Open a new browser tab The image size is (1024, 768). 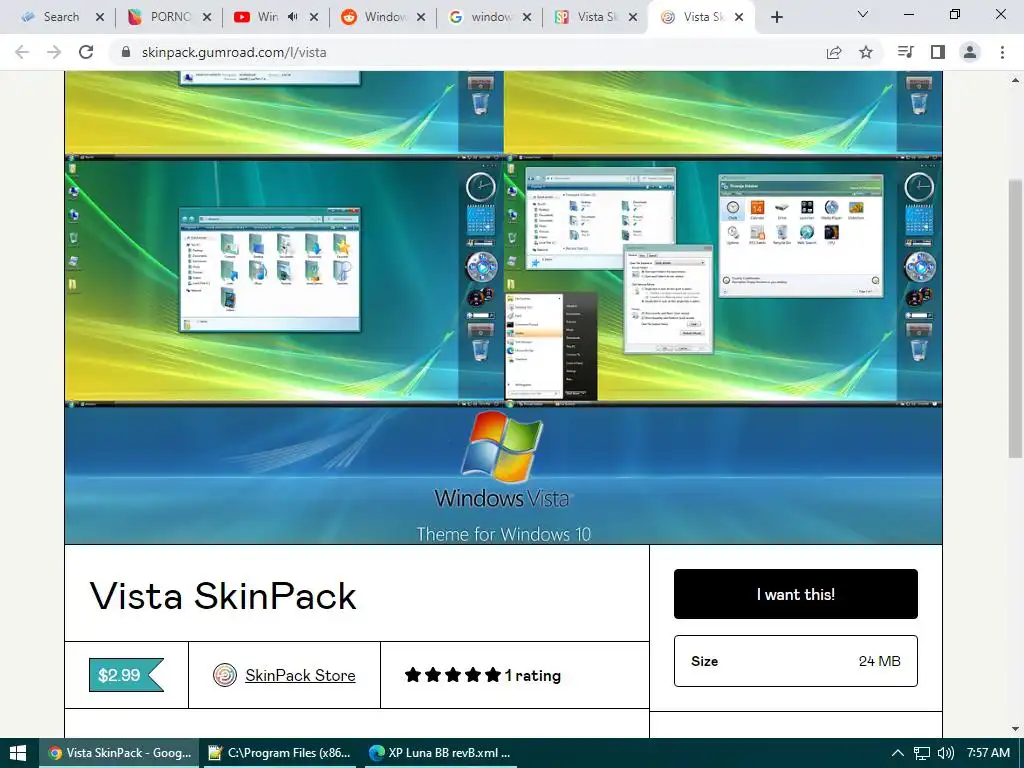coord(776,17)
